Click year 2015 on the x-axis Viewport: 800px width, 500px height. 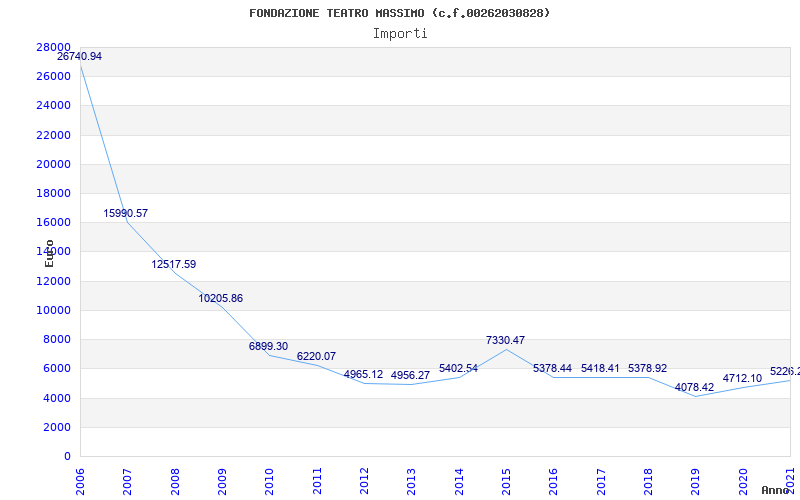(x=507, y=481)
